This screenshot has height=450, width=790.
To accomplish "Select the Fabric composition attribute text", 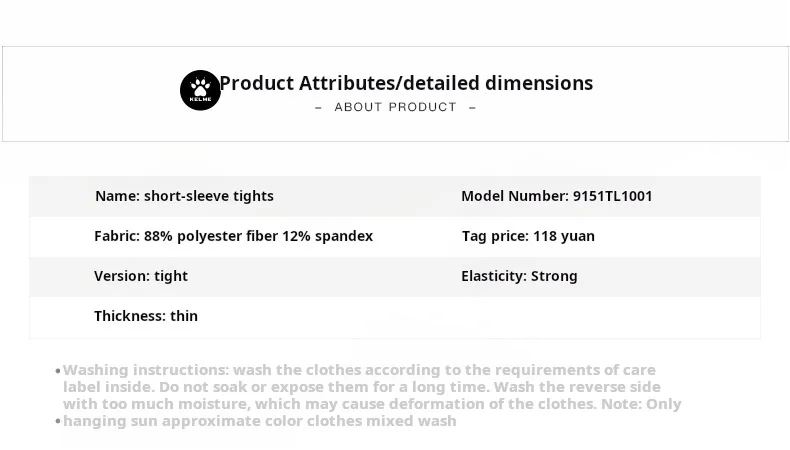I will (233, 236).
